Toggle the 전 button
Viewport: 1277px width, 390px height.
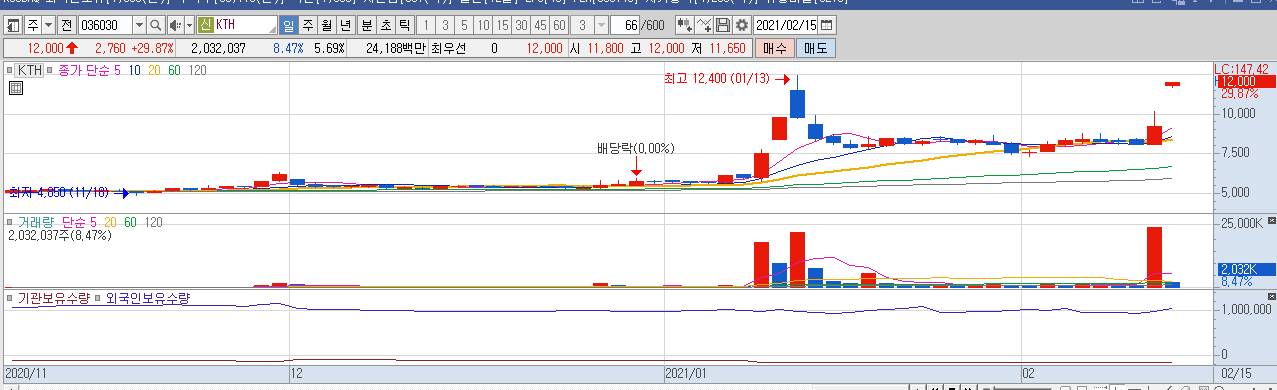pos(66,25)
